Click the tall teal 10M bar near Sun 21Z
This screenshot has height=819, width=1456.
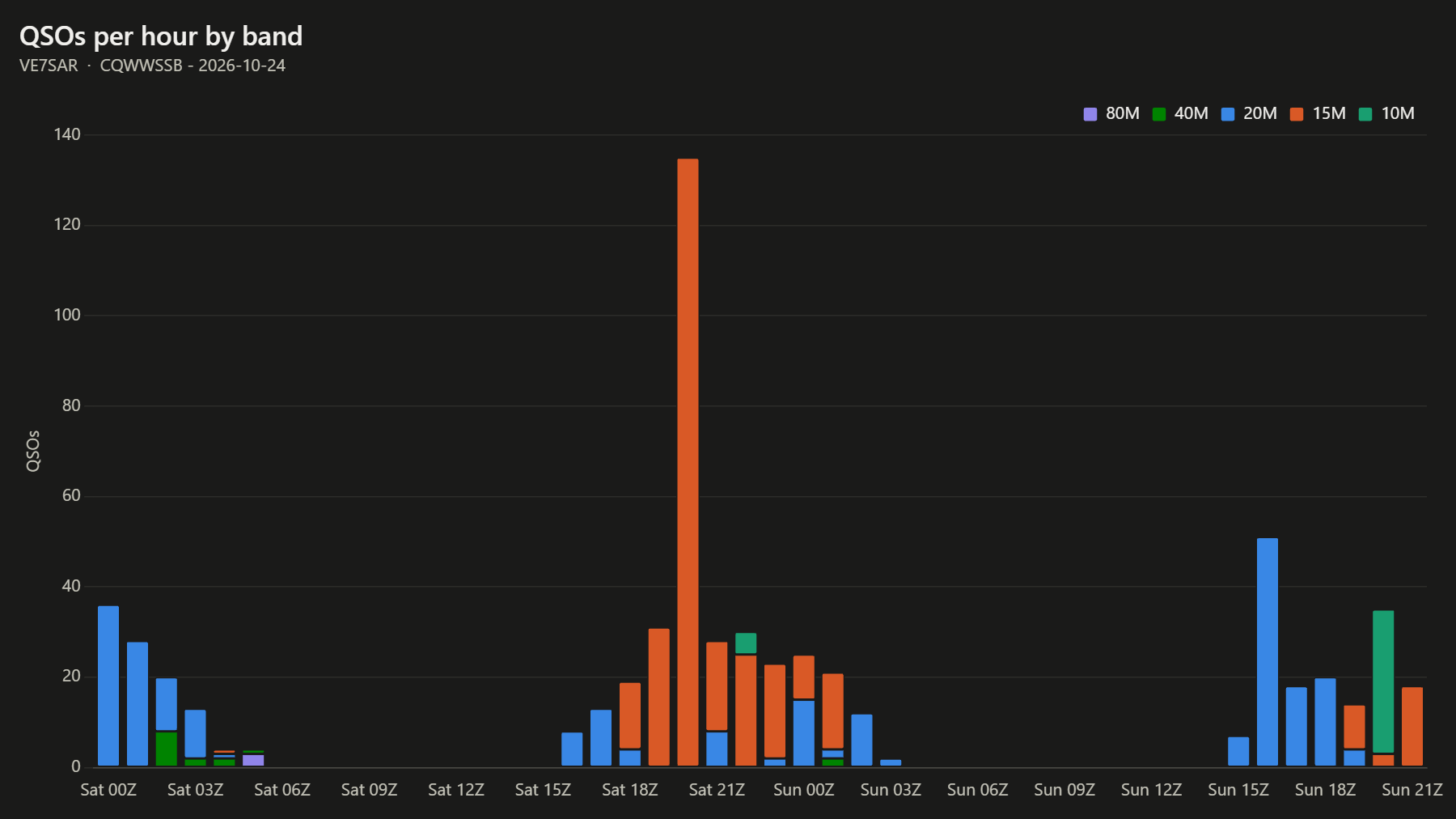tap(1383, 681)
